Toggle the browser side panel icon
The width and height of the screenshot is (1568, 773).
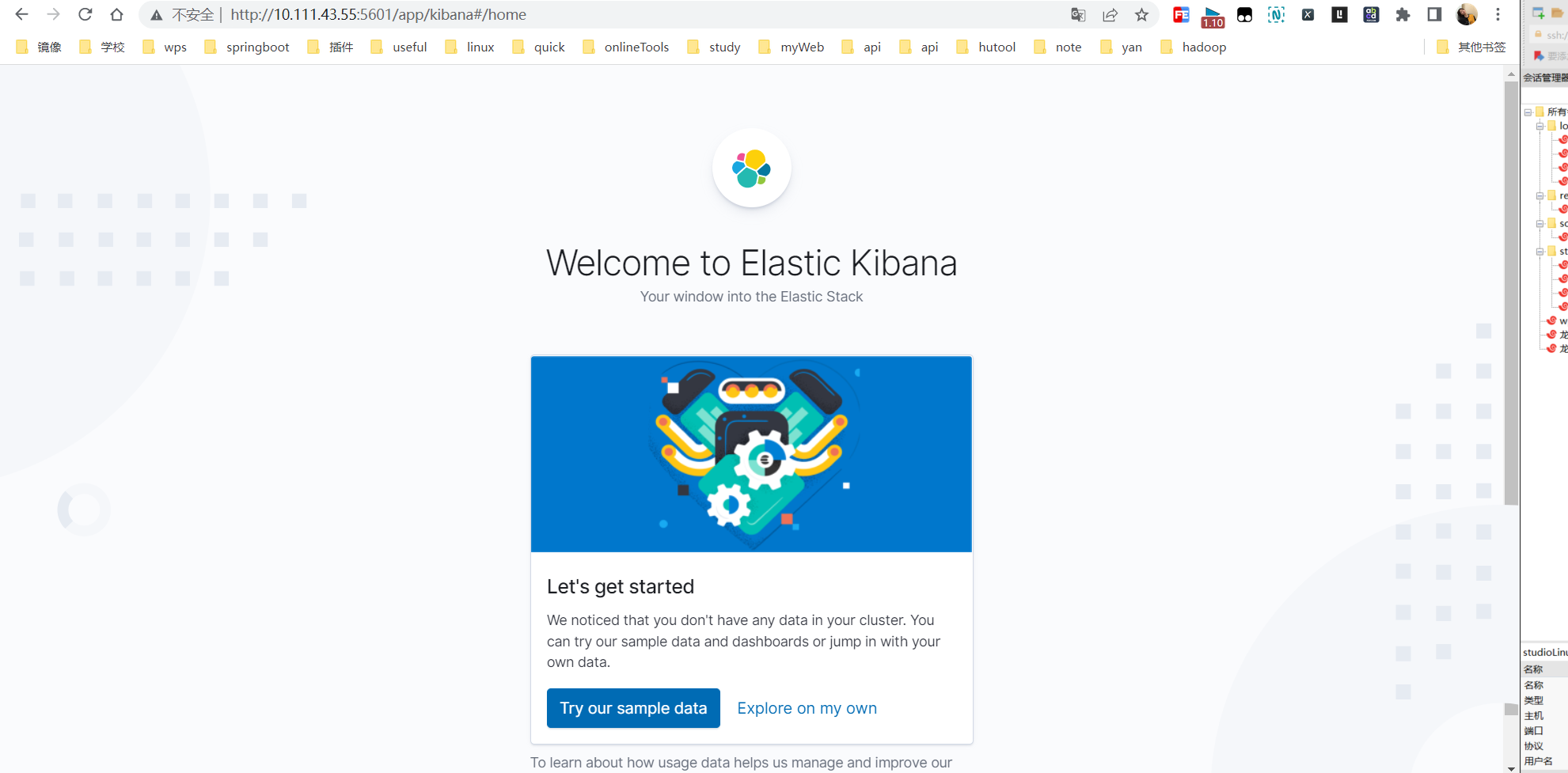tap(1434, 15)
